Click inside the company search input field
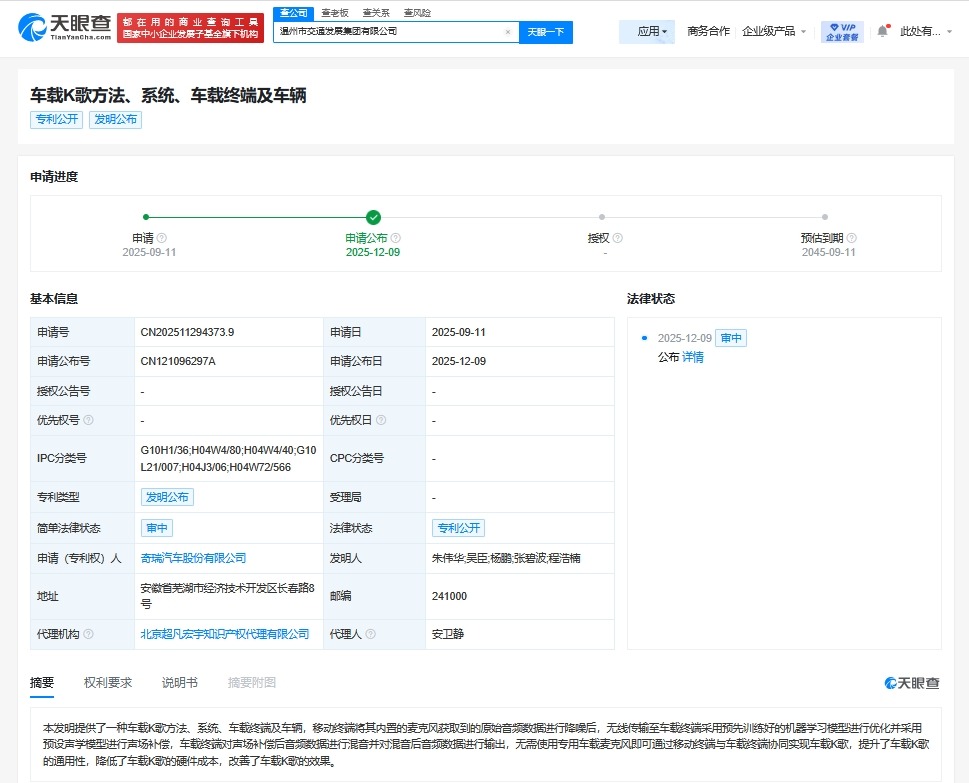Viewport: 969px width, 783px height. pyautogui.click(x=390, y=31)
